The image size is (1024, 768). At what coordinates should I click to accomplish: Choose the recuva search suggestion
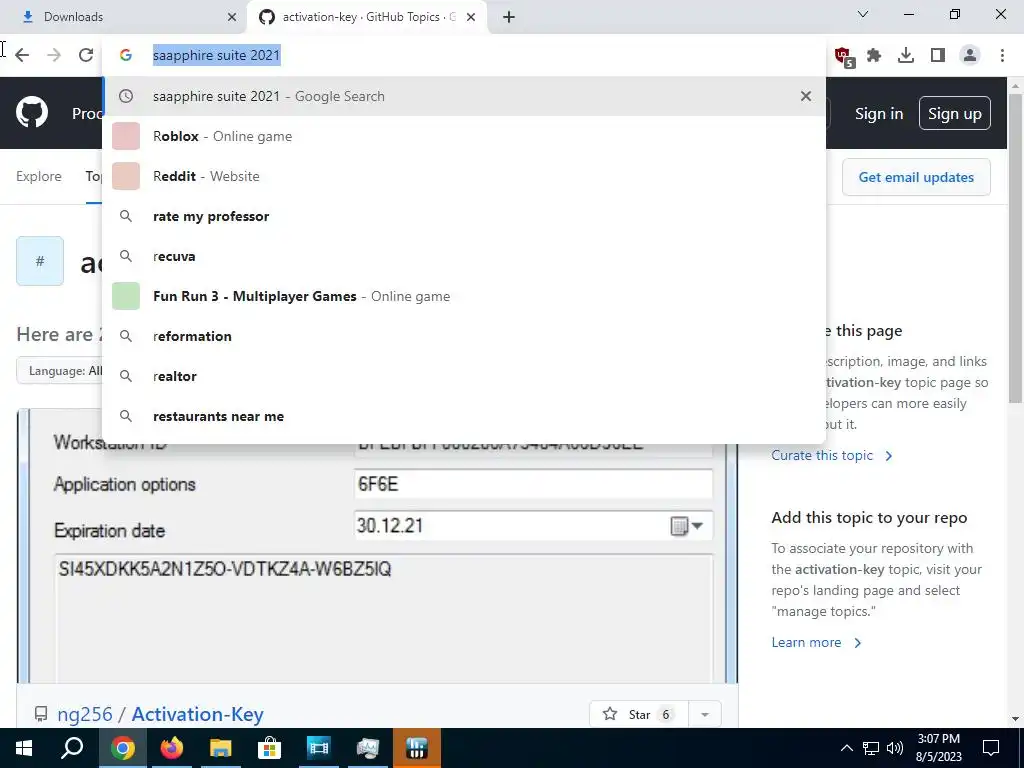tap(464, 256)
